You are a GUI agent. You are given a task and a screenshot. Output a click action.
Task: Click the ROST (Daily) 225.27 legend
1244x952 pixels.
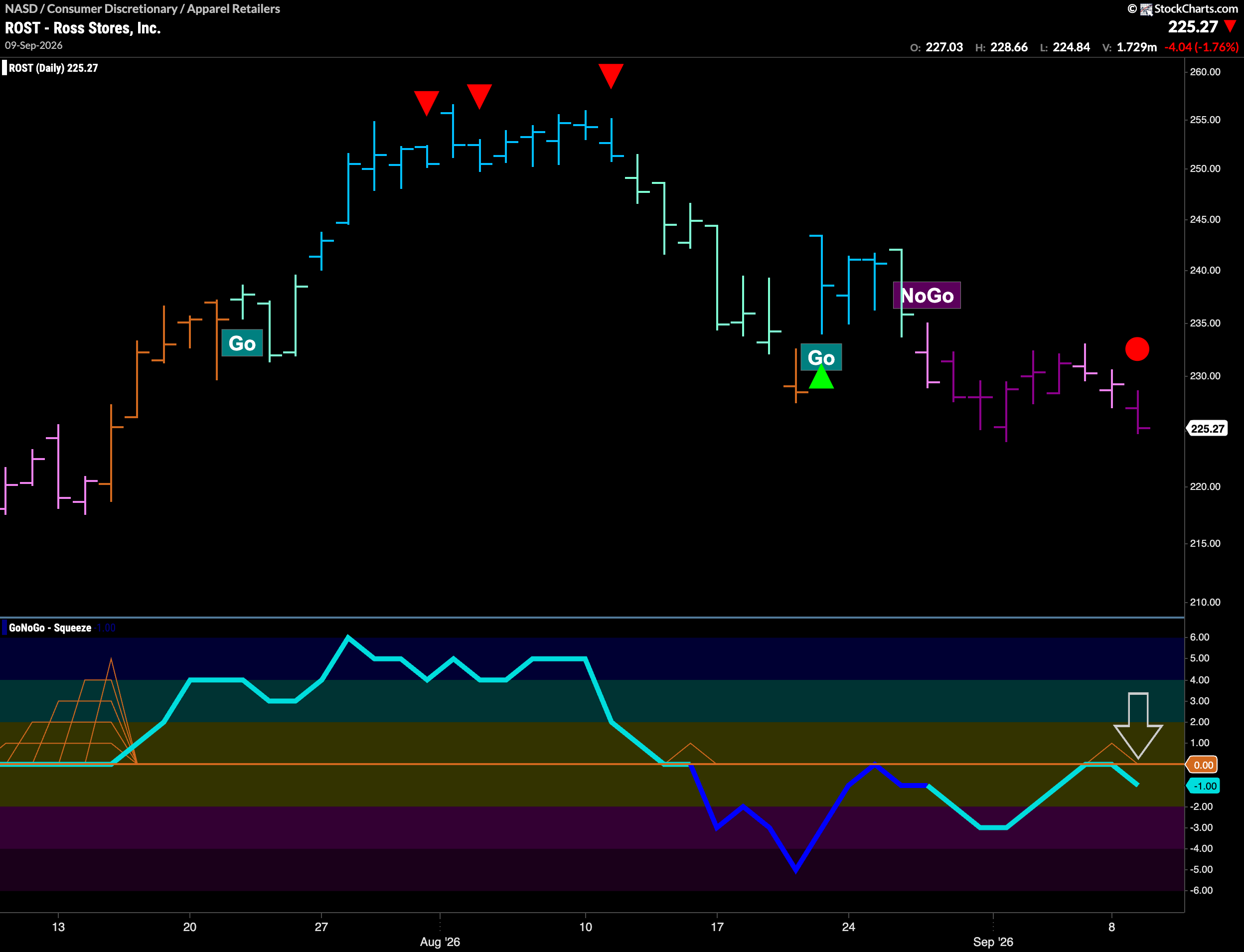point(53,68)
